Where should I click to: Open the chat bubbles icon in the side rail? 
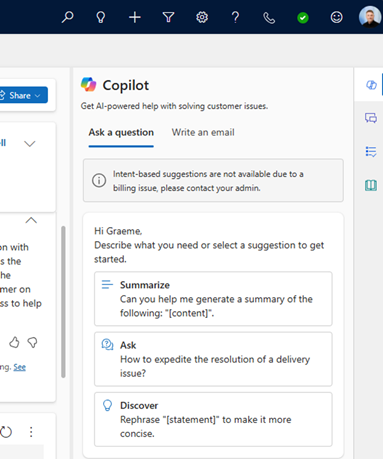click(371, 118)
